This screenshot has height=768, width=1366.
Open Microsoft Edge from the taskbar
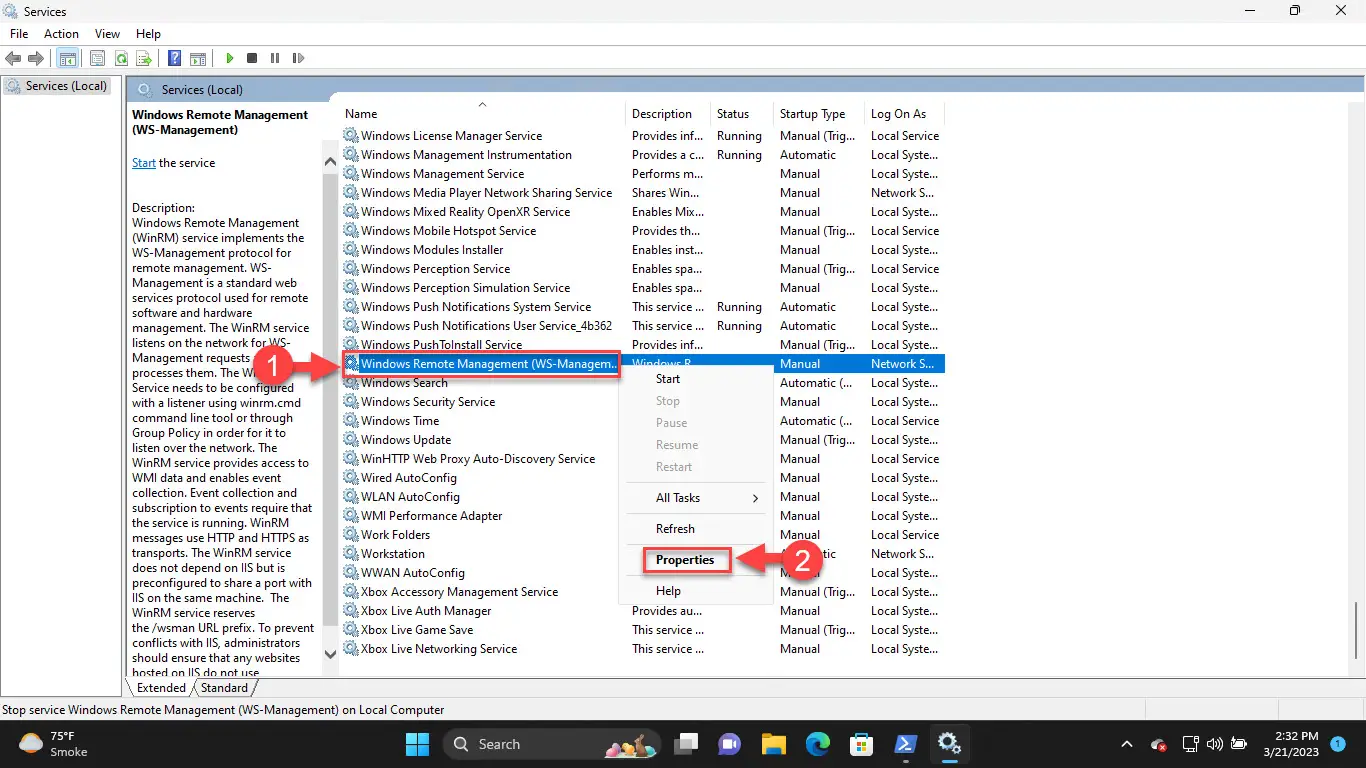point(818,744)
